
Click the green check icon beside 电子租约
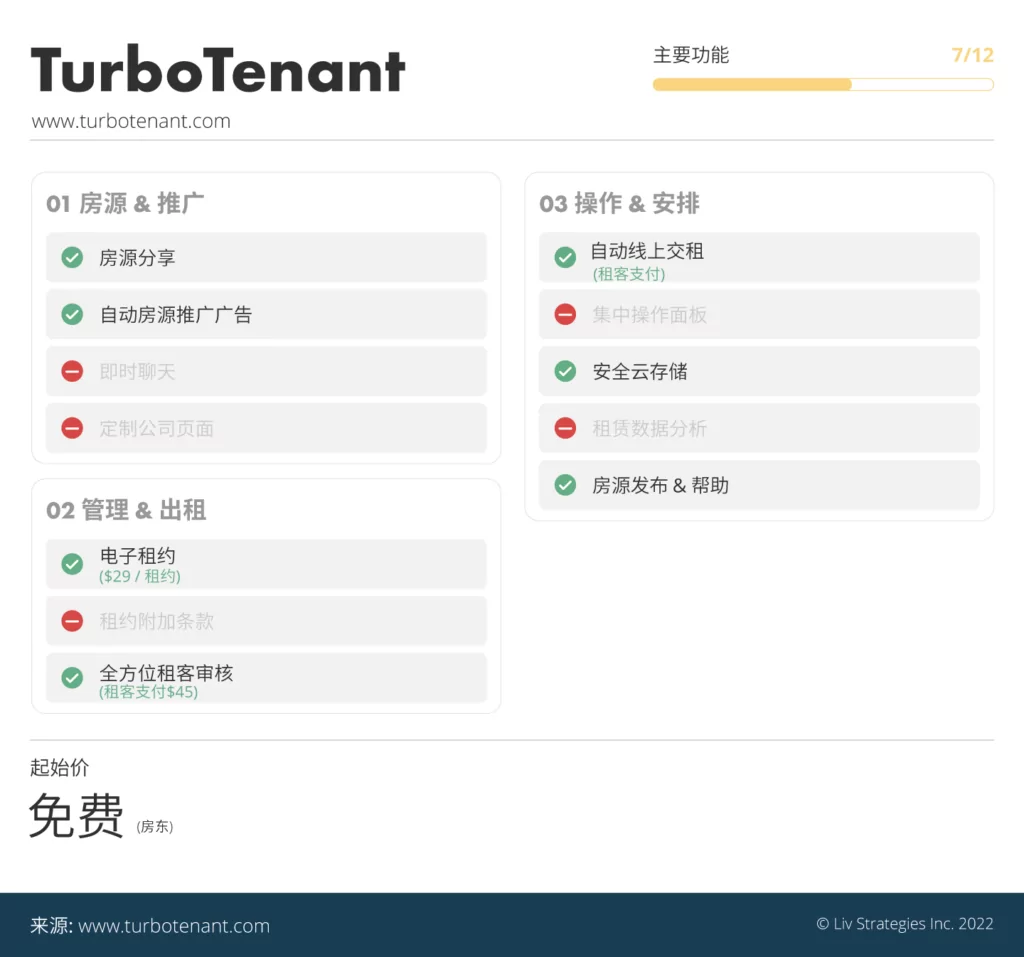[x=72, y=564]
